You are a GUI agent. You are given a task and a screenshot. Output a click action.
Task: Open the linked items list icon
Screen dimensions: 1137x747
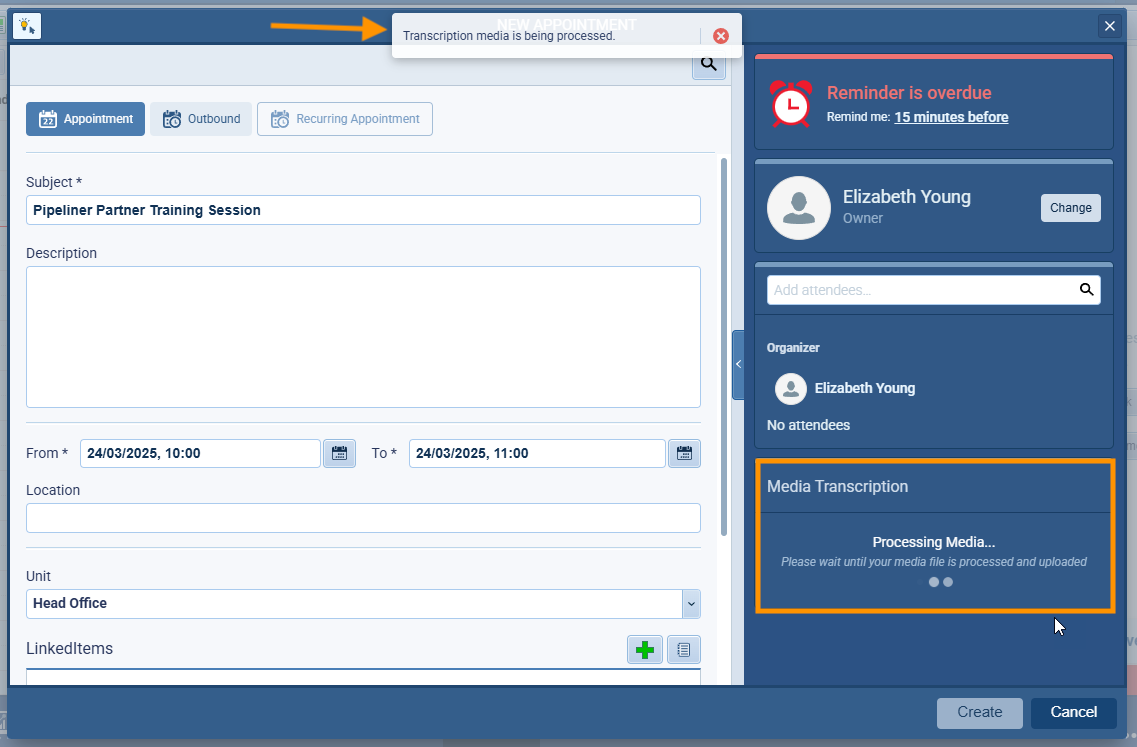(684, 649)
